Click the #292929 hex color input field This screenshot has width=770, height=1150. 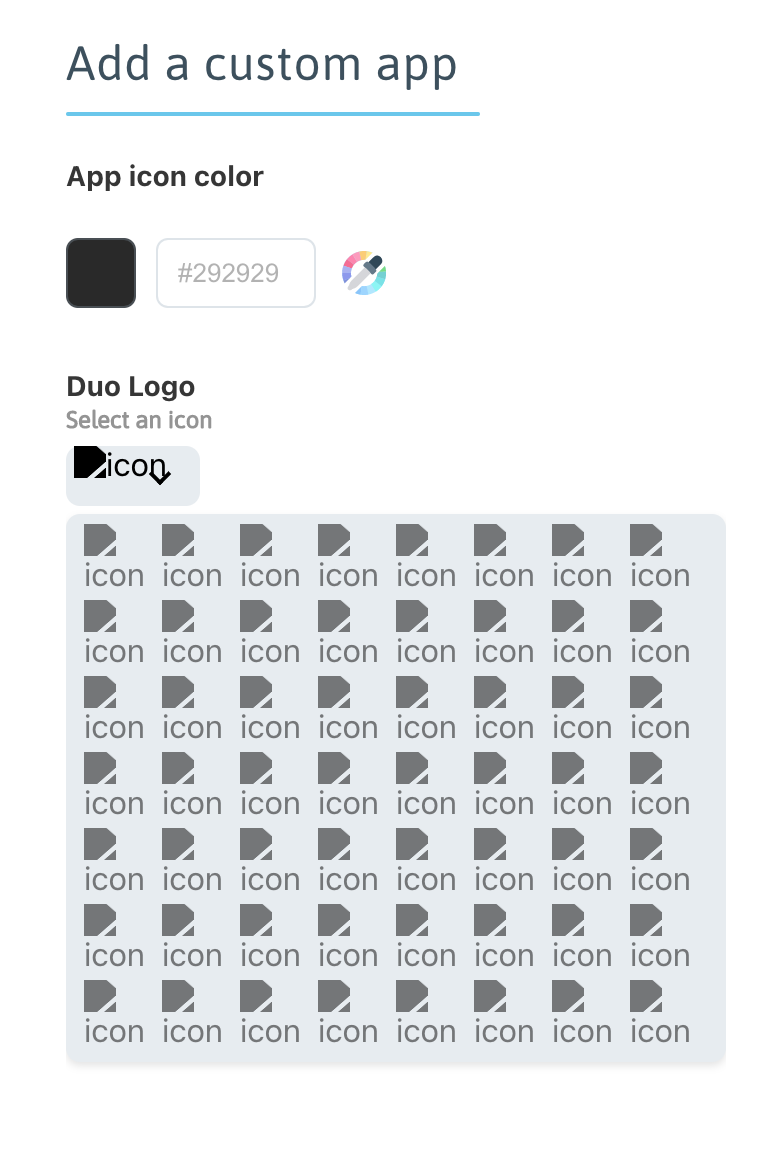236,272
